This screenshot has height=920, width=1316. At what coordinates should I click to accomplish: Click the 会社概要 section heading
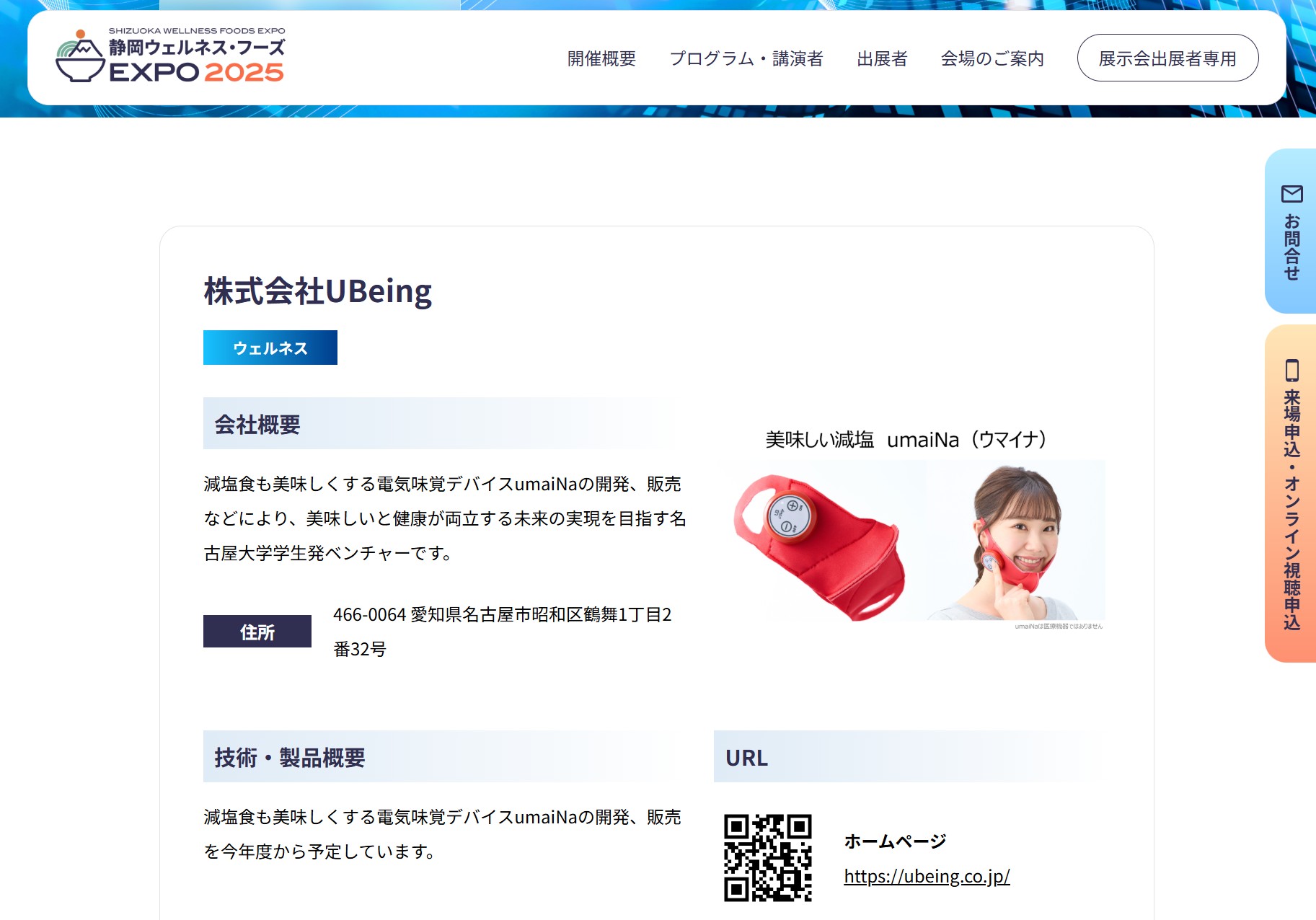[x=257, y=424]
